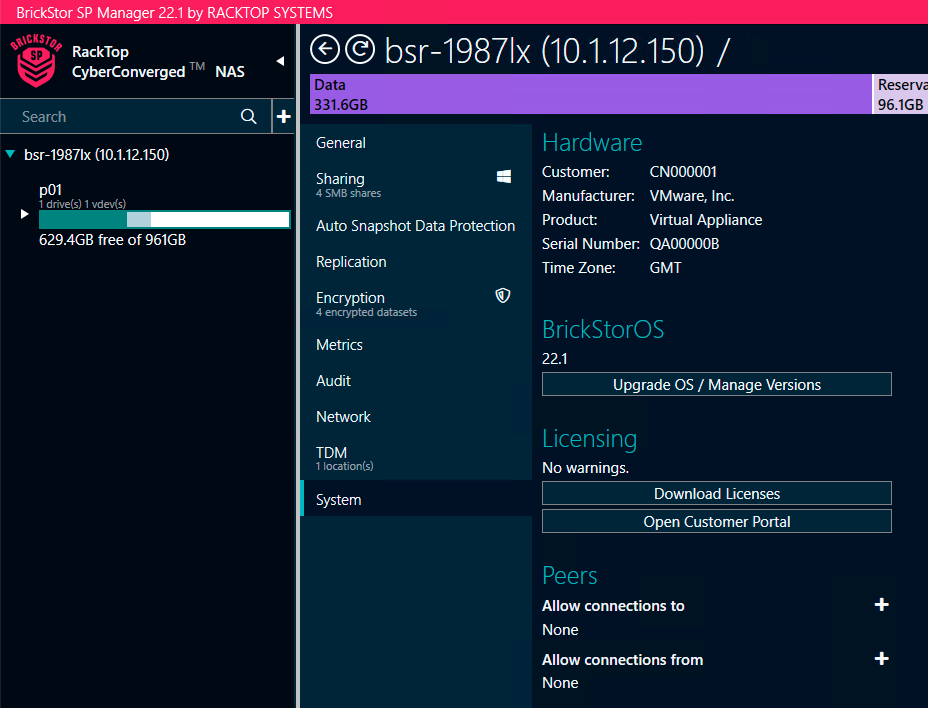Image resolution: width=928 pixels, height=708 pixels.
Task: Click the VMware, Inc. manufacturer value
Action: coord(692,196)
